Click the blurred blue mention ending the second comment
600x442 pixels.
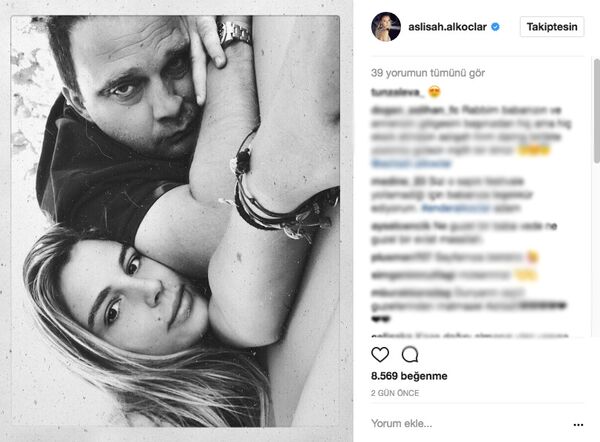click(x=411, y=164)
